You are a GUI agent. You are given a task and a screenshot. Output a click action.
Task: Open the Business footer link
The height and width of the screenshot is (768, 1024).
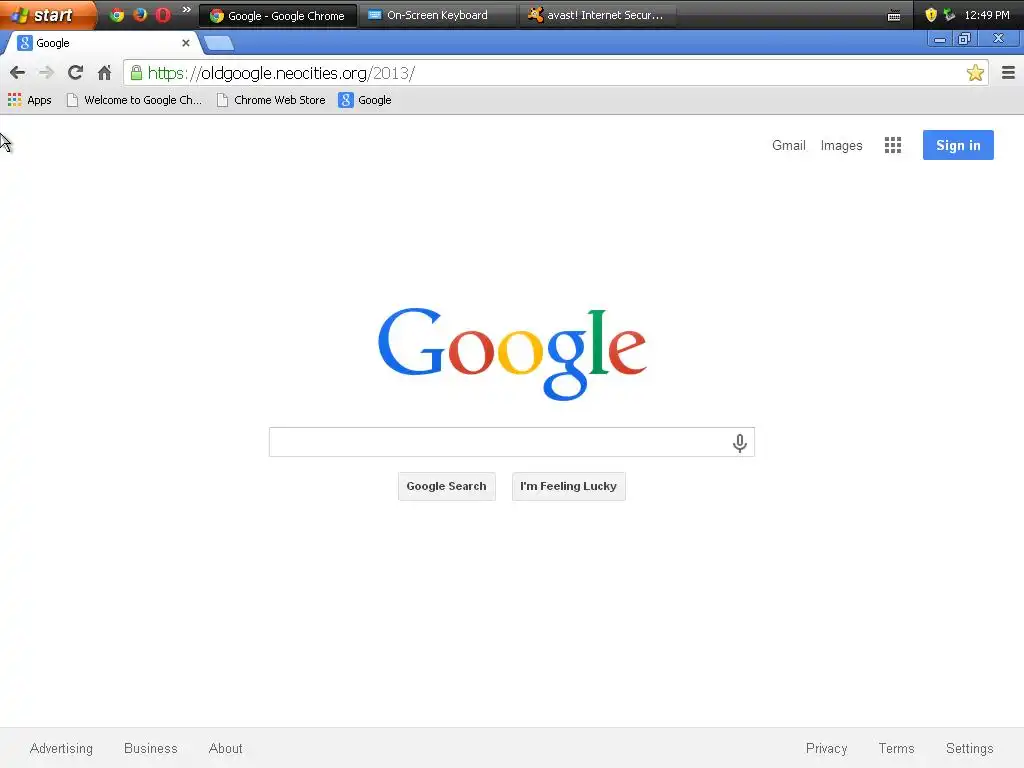tap(151, 748)
